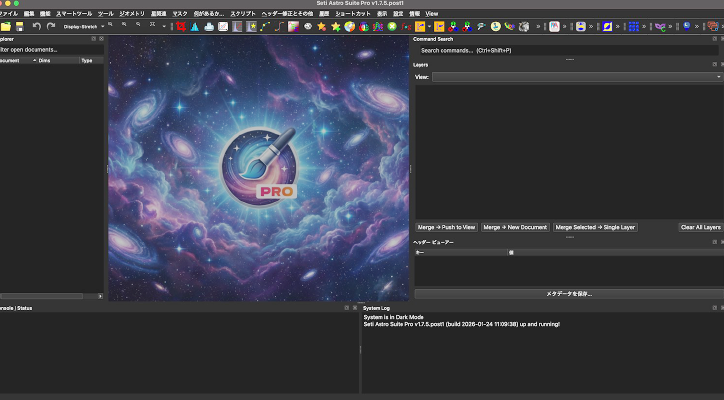Click the green circle icon in toolbar

[392, 26]
